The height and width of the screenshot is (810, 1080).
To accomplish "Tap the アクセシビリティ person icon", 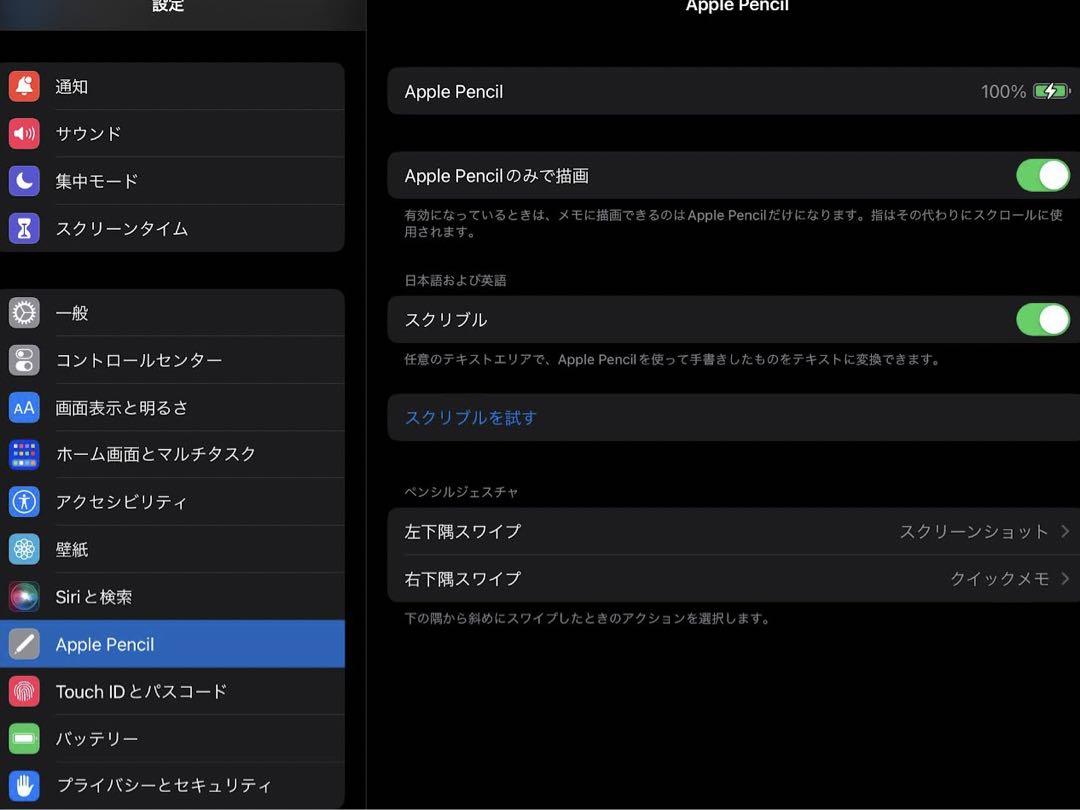I will [x=24, y=502].
